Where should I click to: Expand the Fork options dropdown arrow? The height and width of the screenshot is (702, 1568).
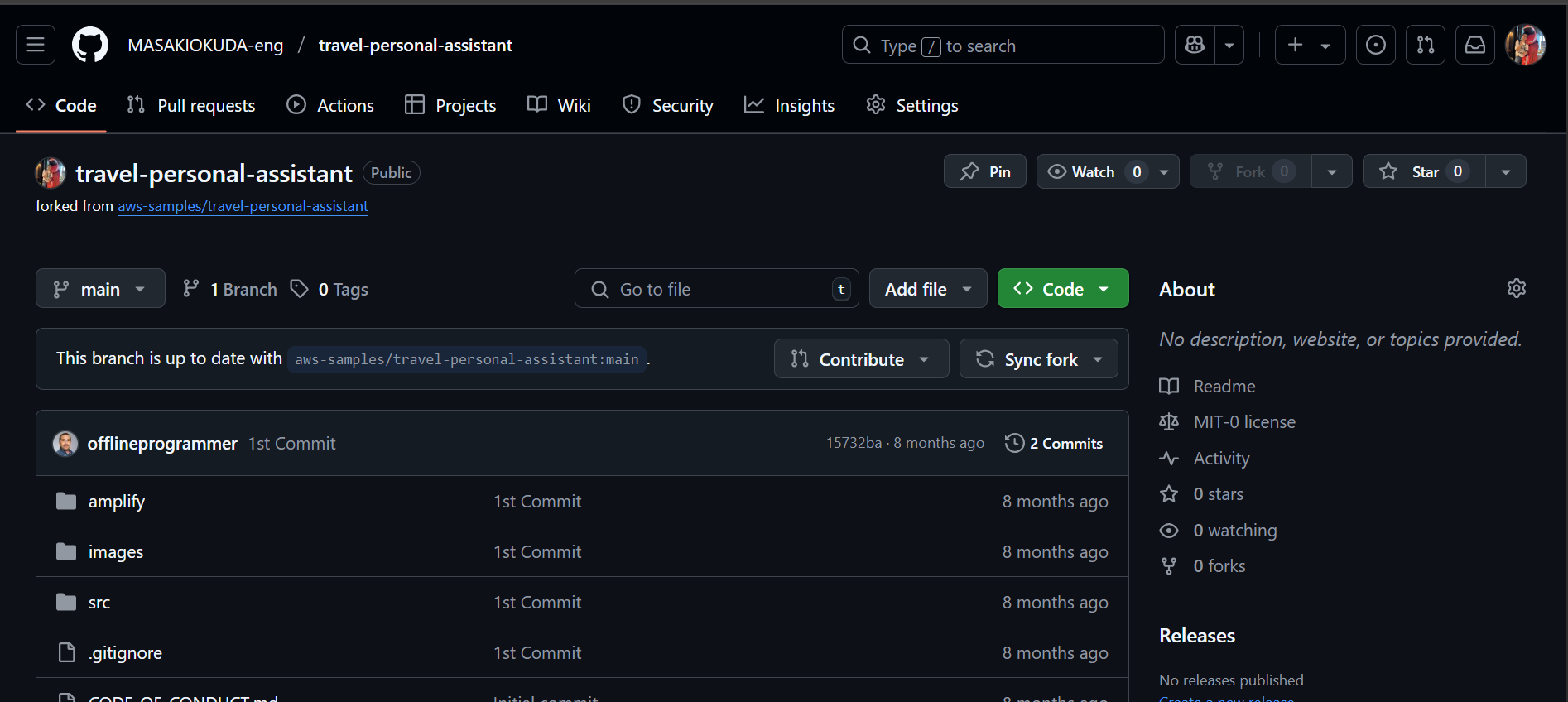1332,171
